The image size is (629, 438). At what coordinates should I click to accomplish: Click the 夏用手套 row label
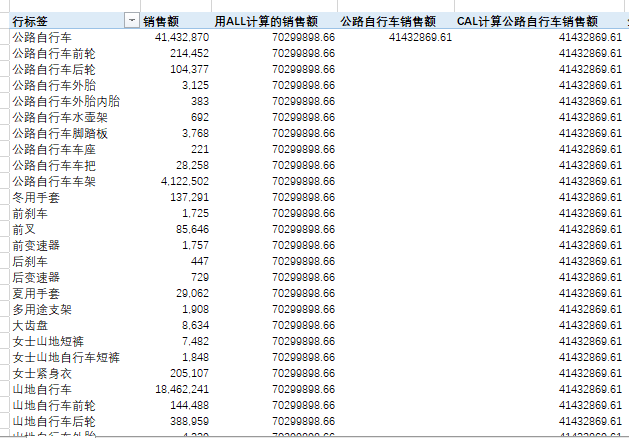pos(36,294)
